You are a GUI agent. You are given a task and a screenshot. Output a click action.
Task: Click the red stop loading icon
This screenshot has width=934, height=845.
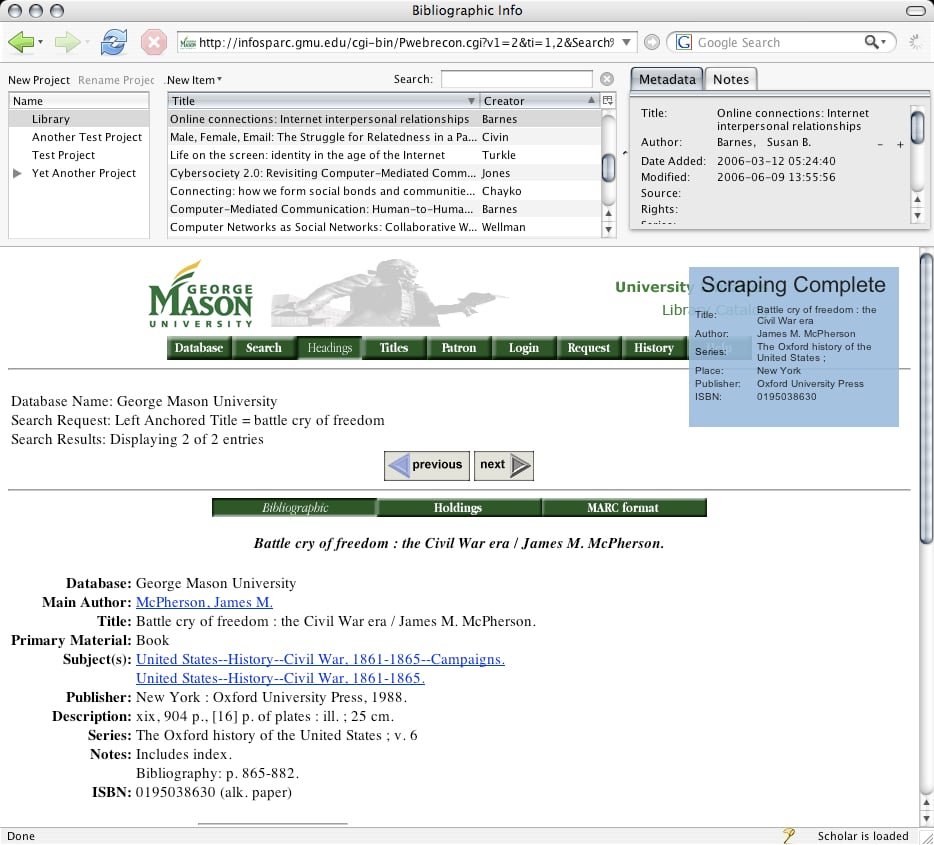click(x=153, y=42)
